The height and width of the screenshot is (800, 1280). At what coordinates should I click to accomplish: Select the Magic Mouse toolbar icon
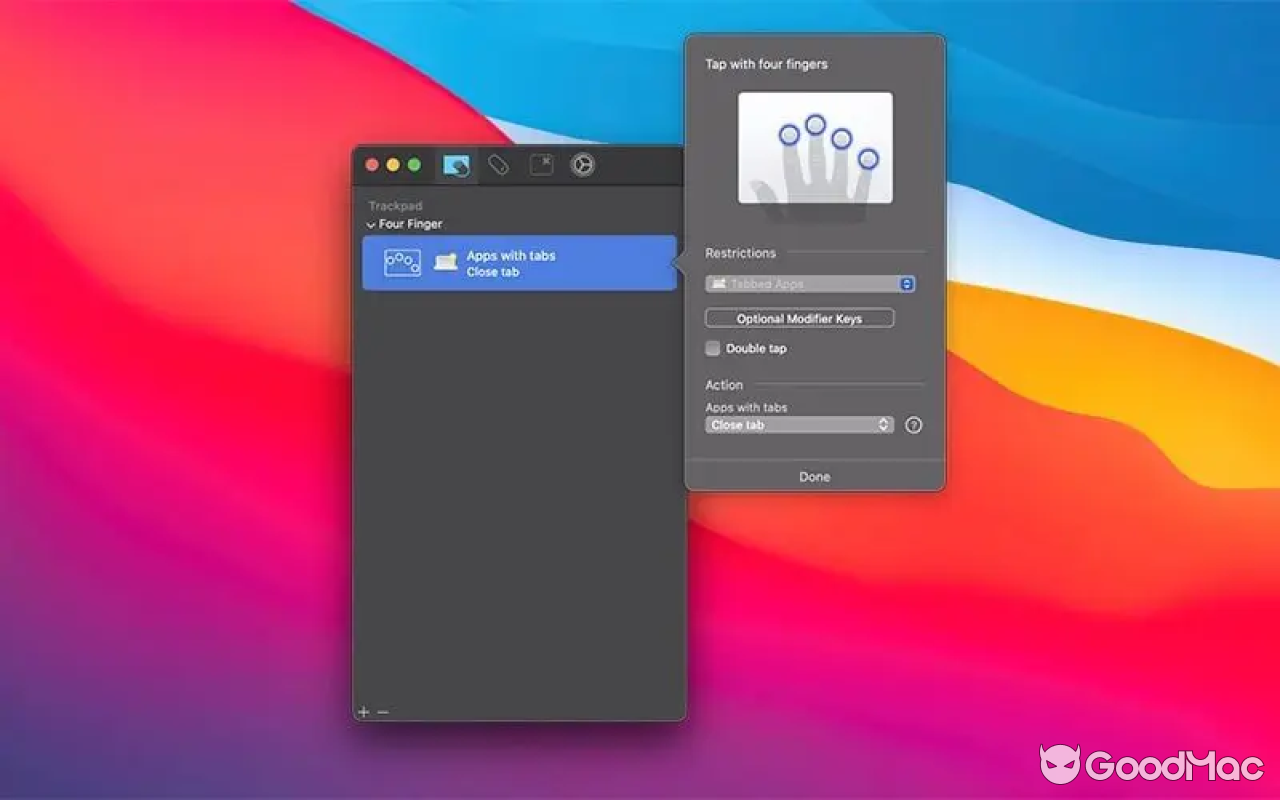498,165
